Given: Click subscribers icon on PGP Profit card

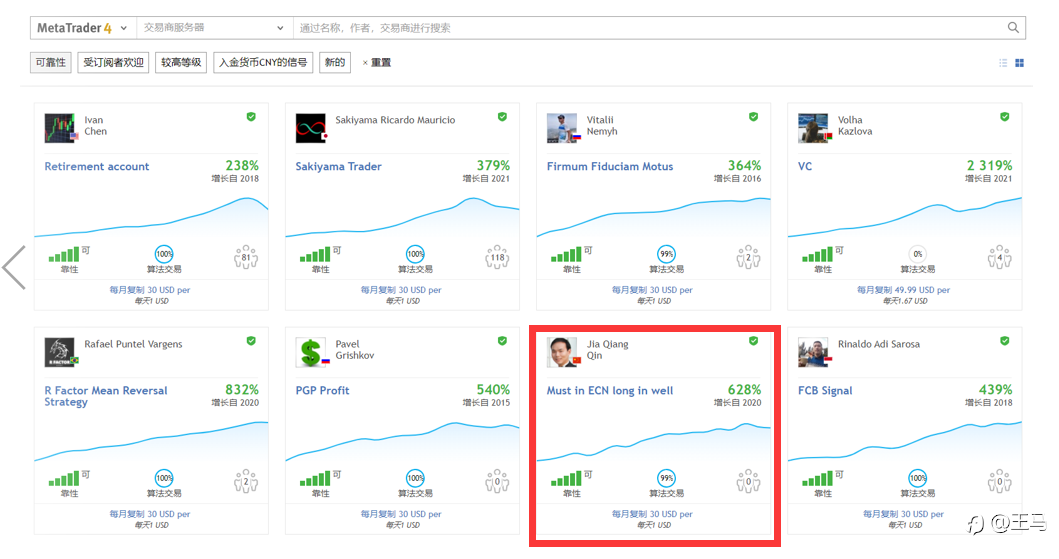Looking at the screenshot, I should click(x=497, y=481).
